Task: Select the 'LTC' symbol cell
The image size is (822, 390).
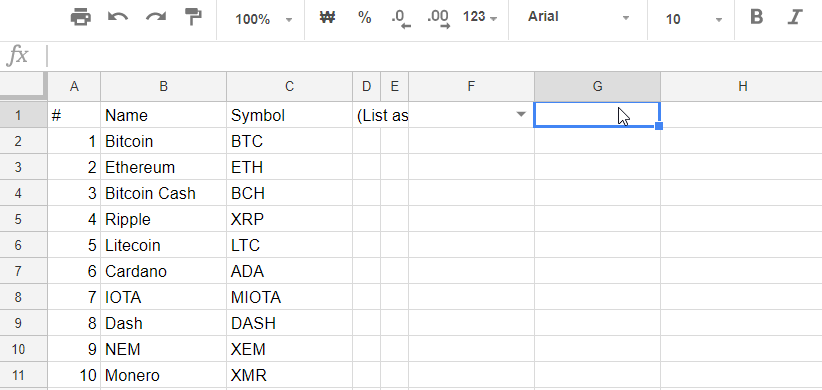Action: click(x=289, y=245)
